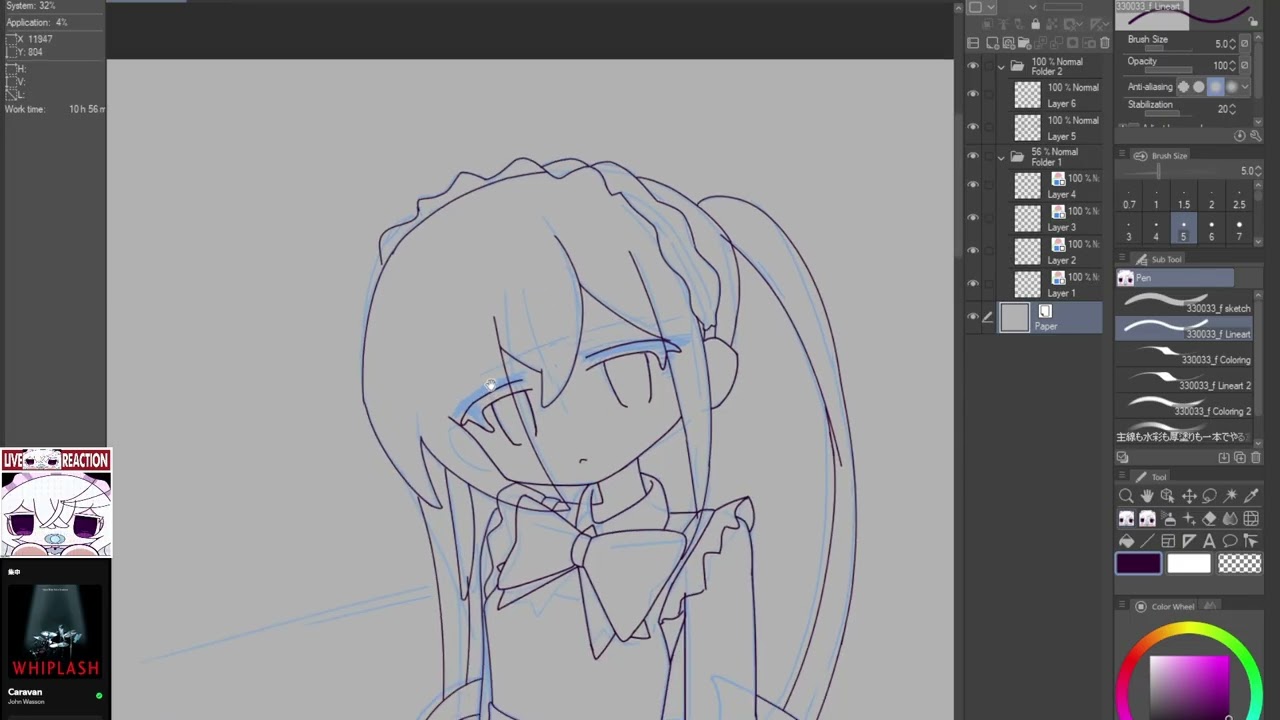Viewport: 1280px width, 720px height.
Task: Select the Frame border tool
Action: (x=1168, y=541)
